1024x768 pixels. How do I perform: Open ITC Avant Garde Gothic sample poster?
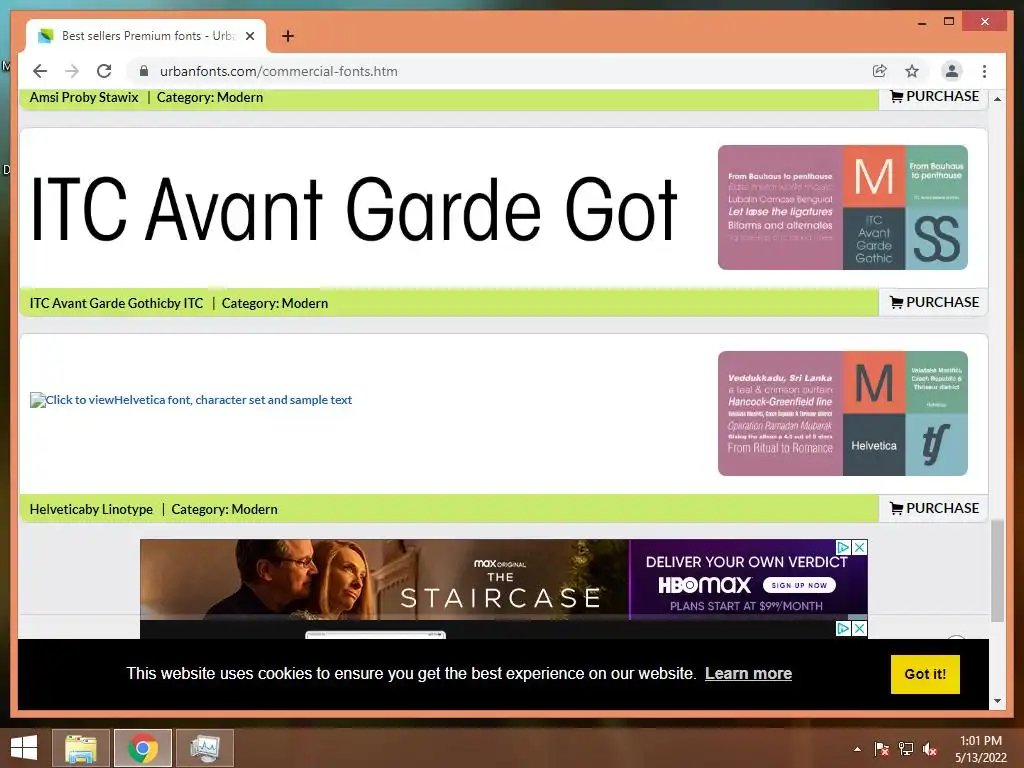(842, 208)
